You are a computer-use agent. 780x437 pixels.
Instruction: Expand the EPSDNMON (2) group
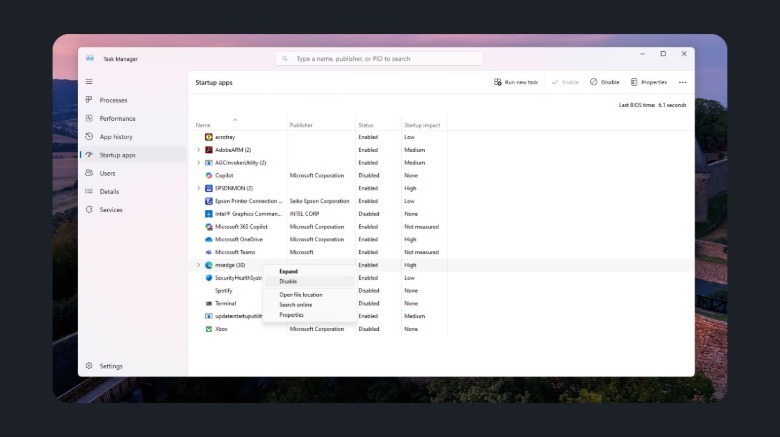pos(198,188)
